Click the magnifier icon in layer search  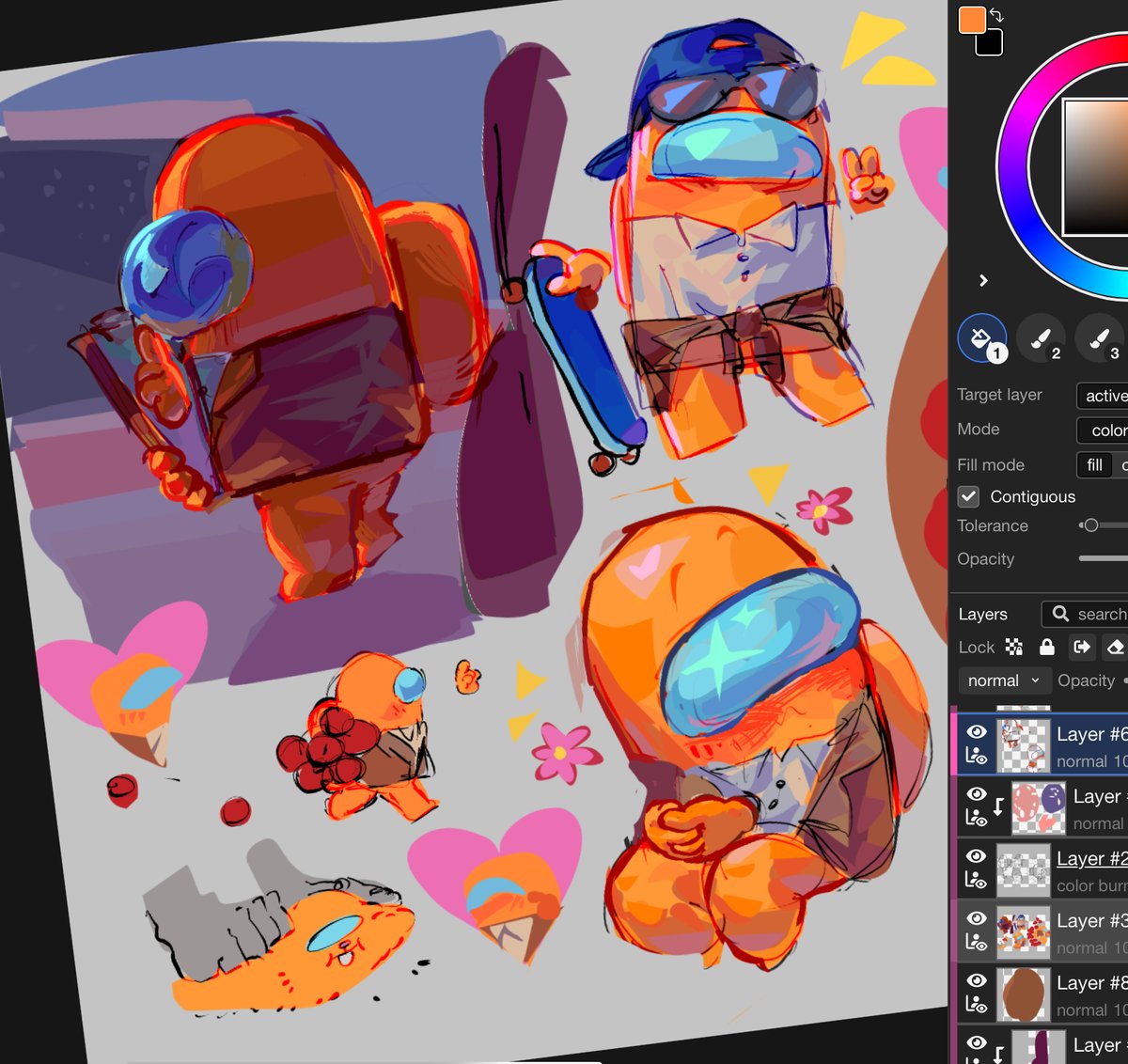click(1061, 614)
